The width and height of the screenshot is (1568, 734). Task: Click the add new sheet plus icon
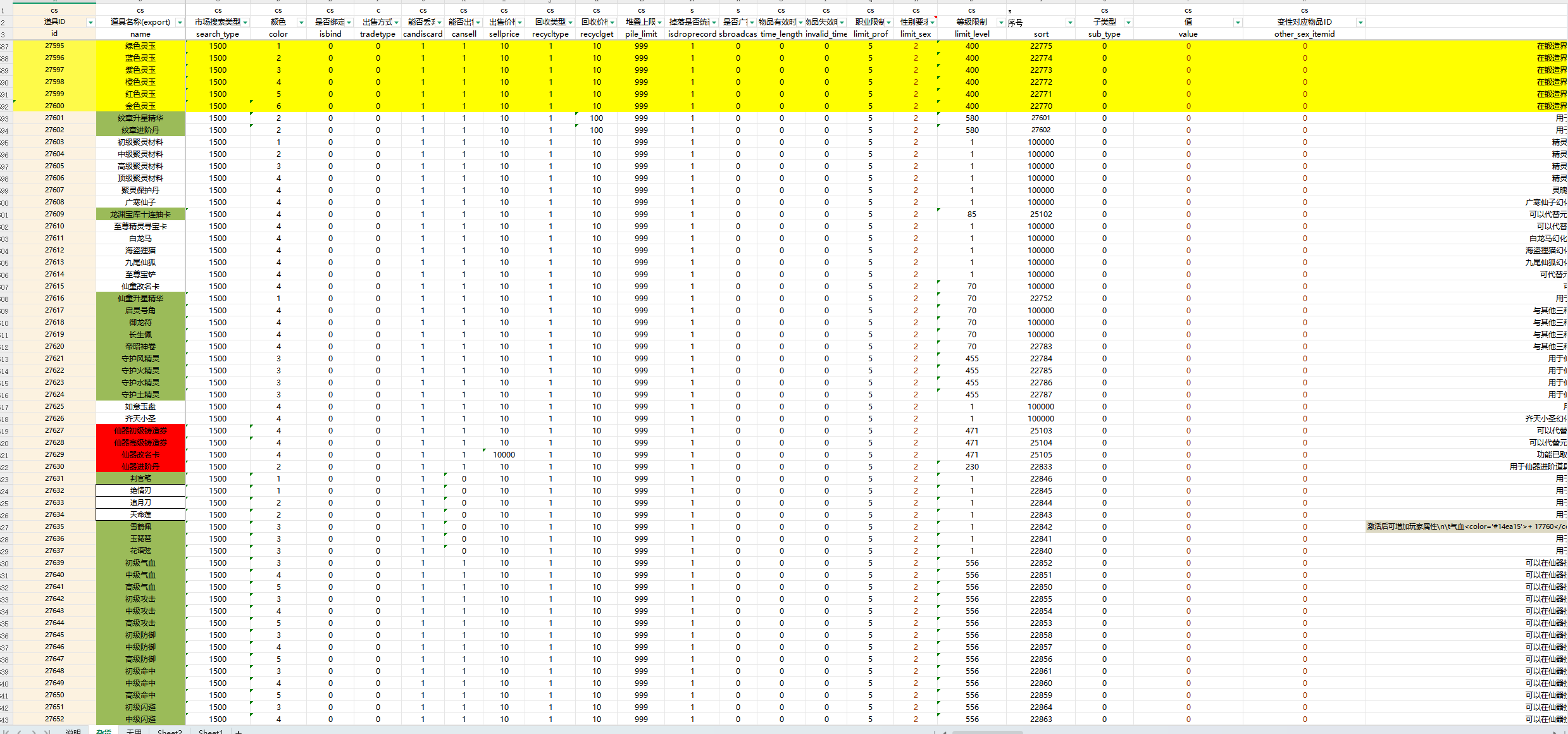(239, 731)
